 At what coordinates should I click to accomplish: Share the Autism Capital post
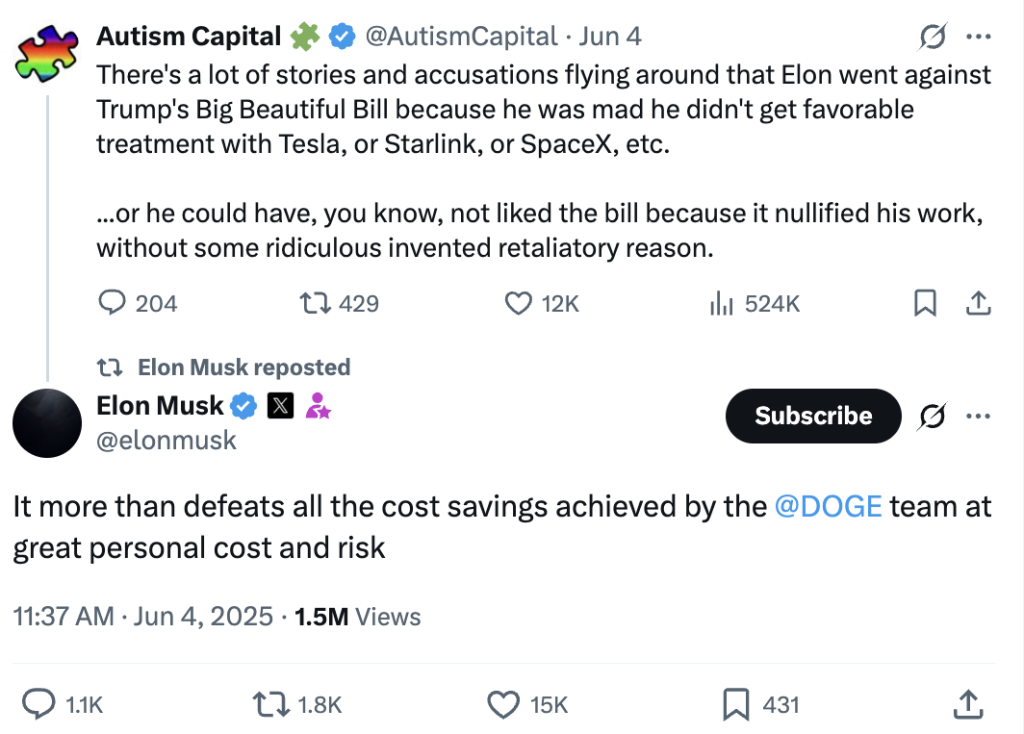click(979, 303)
